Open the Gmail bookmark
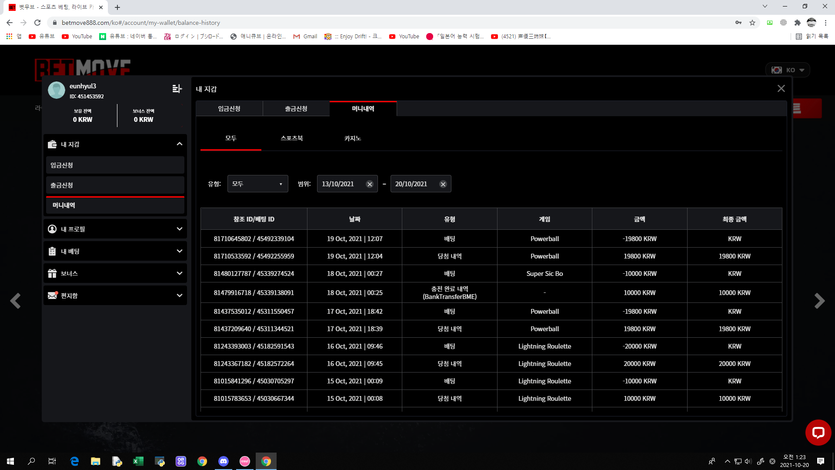Image resolution: width=835 pixels, height=470 pixels. click(305, 36)
